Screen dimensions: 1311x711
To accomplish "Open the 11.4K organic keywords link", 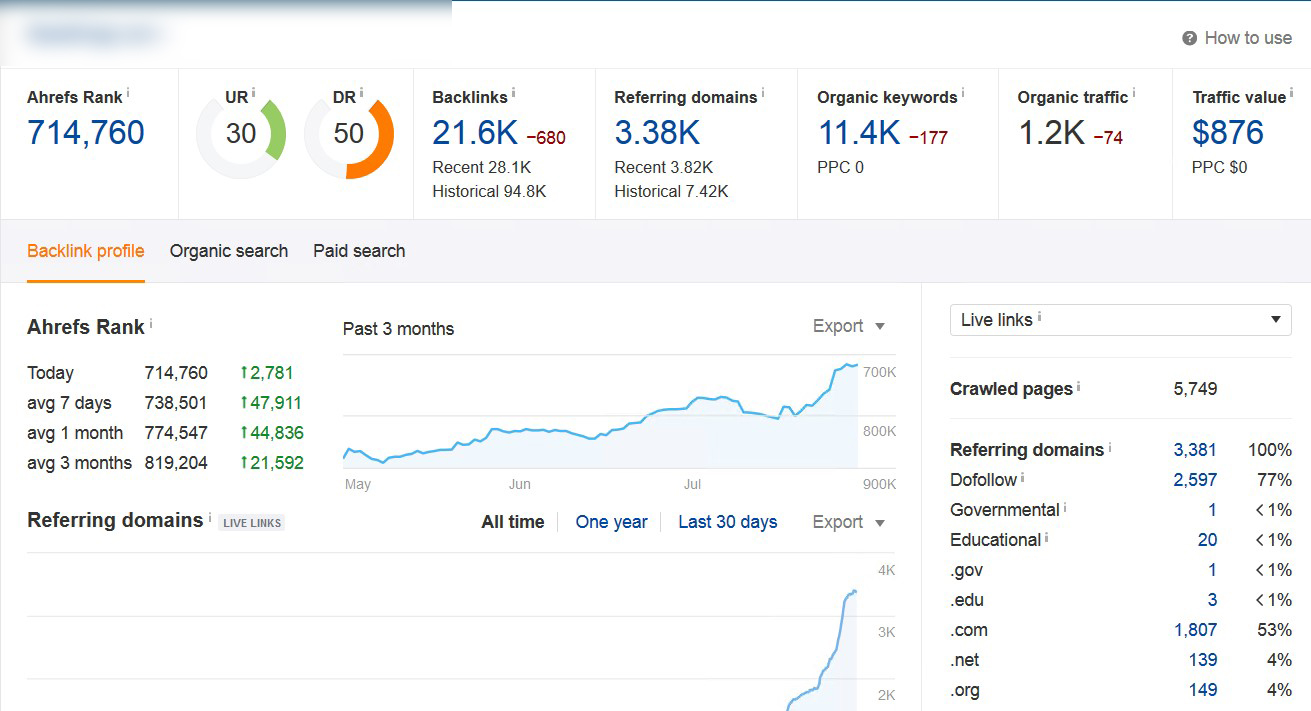I will click(x=860, y=132).
